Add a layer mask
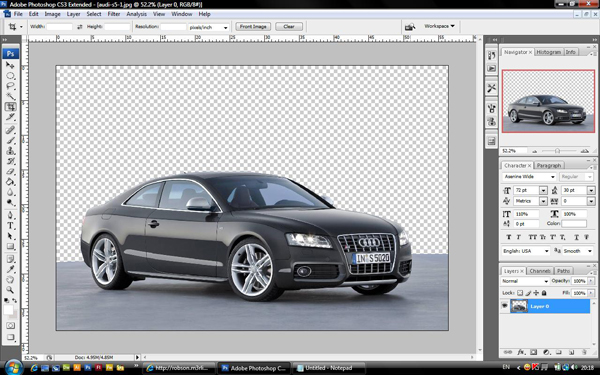This screenshot has width=600, height=375. (x=534, y=352)
